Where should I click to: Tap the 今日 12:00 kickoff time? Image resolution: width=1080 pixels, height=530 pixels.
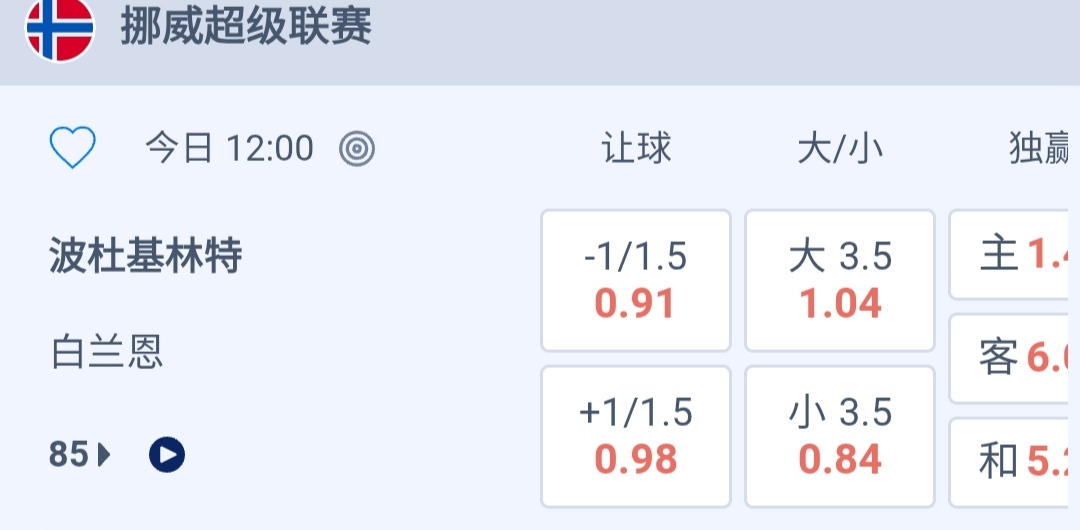click(x=229, y=149)
